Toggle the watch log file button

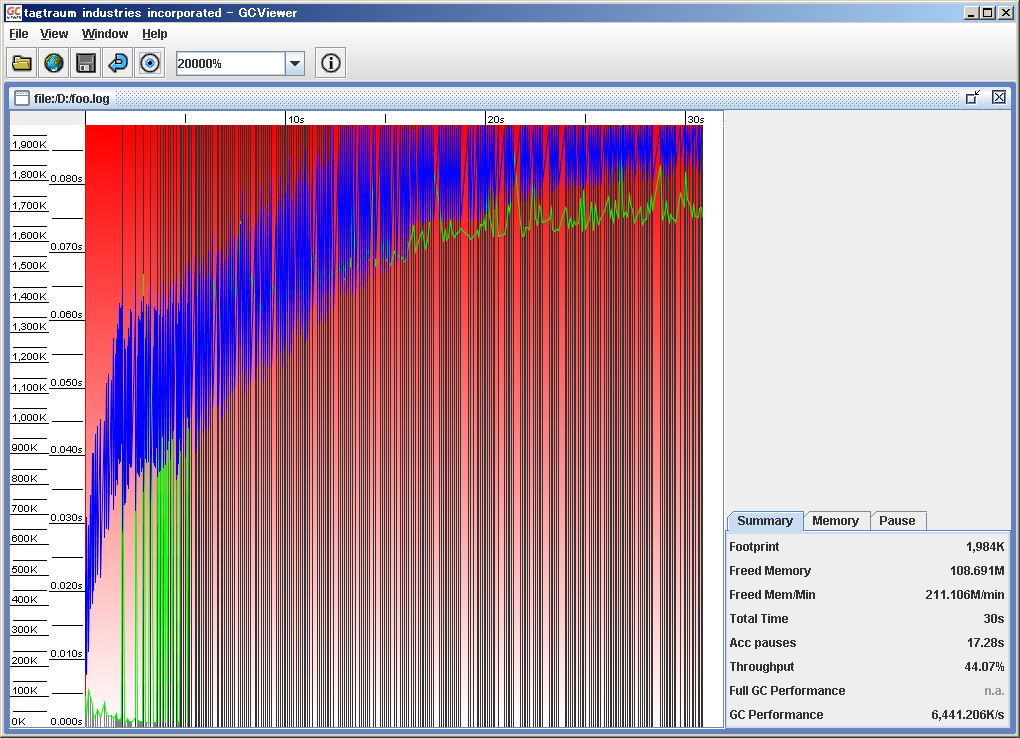[150, 63]
